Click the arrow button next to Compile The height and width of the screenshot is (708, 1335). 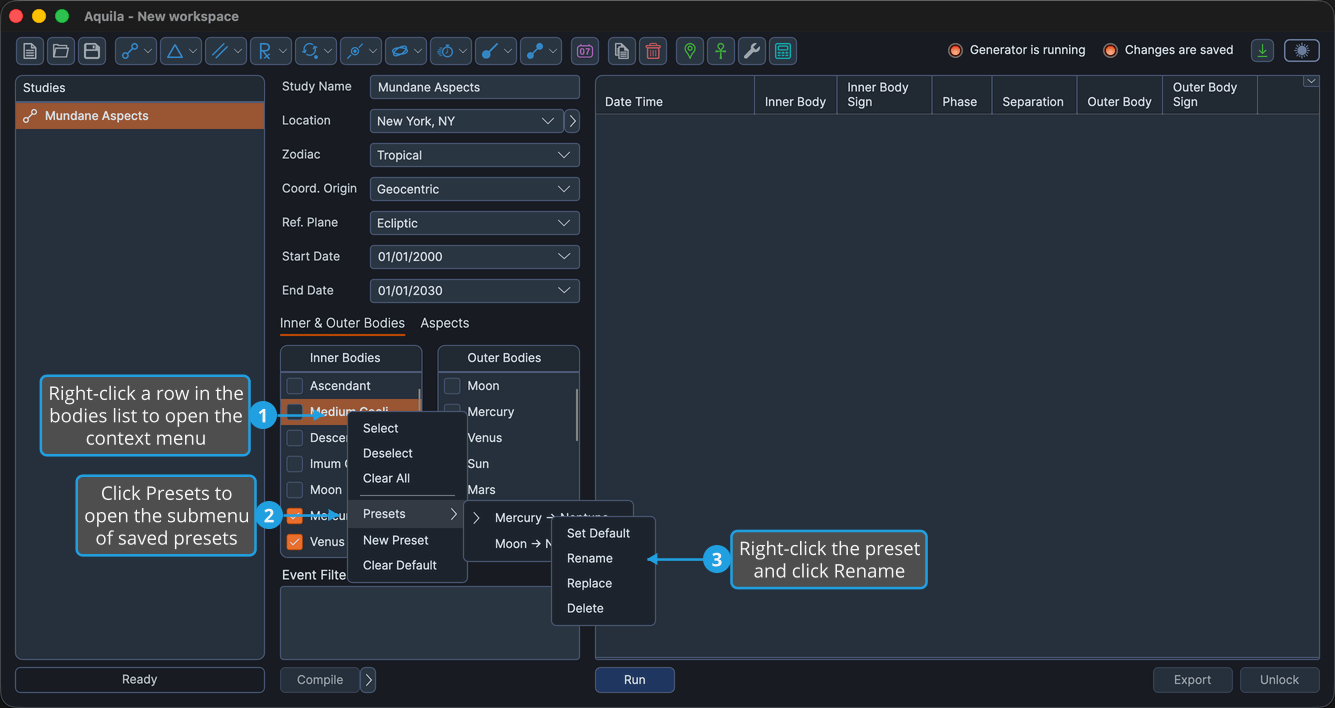click(x=368, y=680)
